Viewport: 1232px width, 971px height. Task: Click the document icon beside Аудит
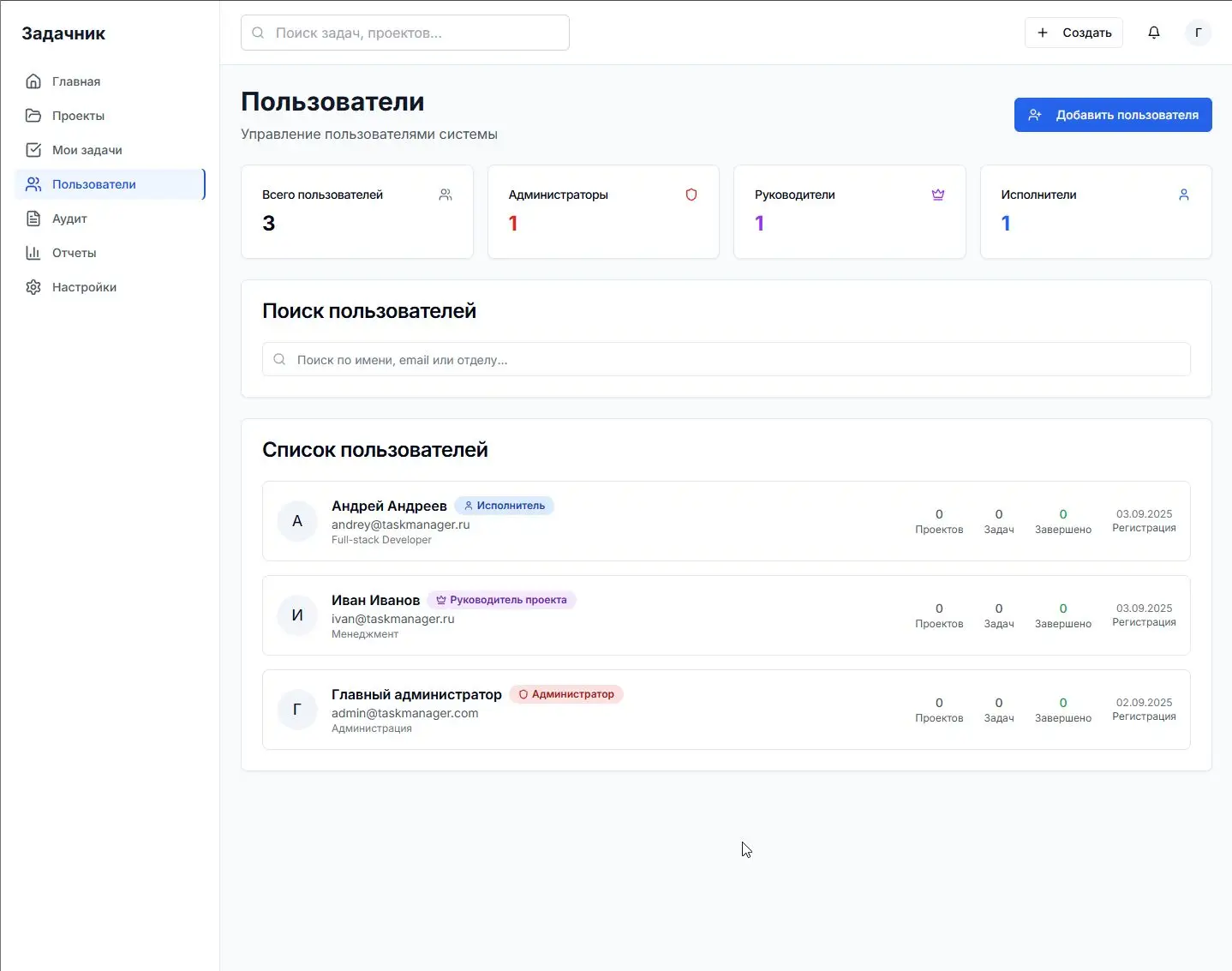(x=33, y=219)
